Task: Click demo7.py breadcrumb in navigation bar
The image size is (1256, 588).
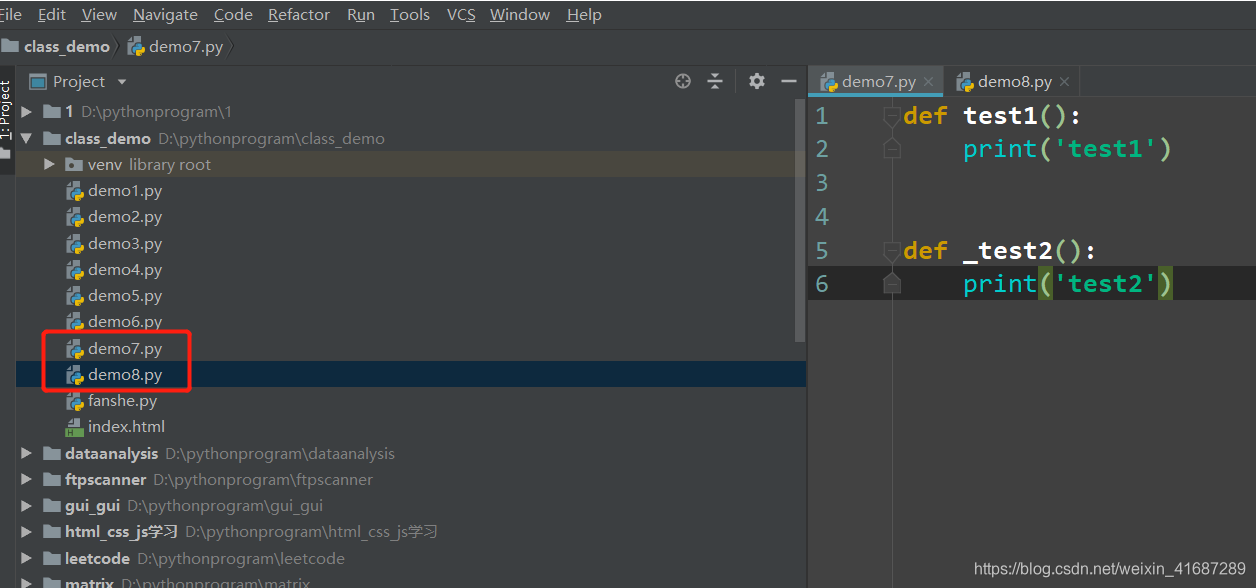Action: (175, 46)
